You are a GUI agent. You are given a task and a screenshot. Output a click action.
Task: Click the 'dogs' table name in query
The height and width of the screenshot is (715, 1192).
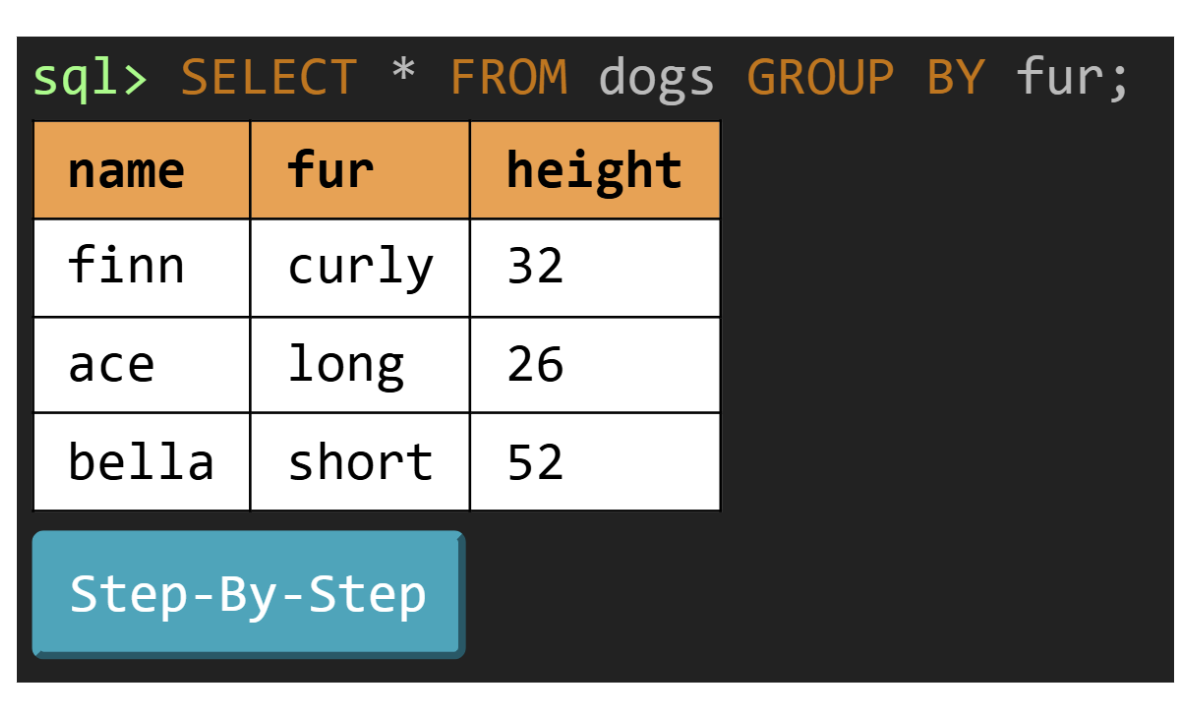(x=656, y=78)
